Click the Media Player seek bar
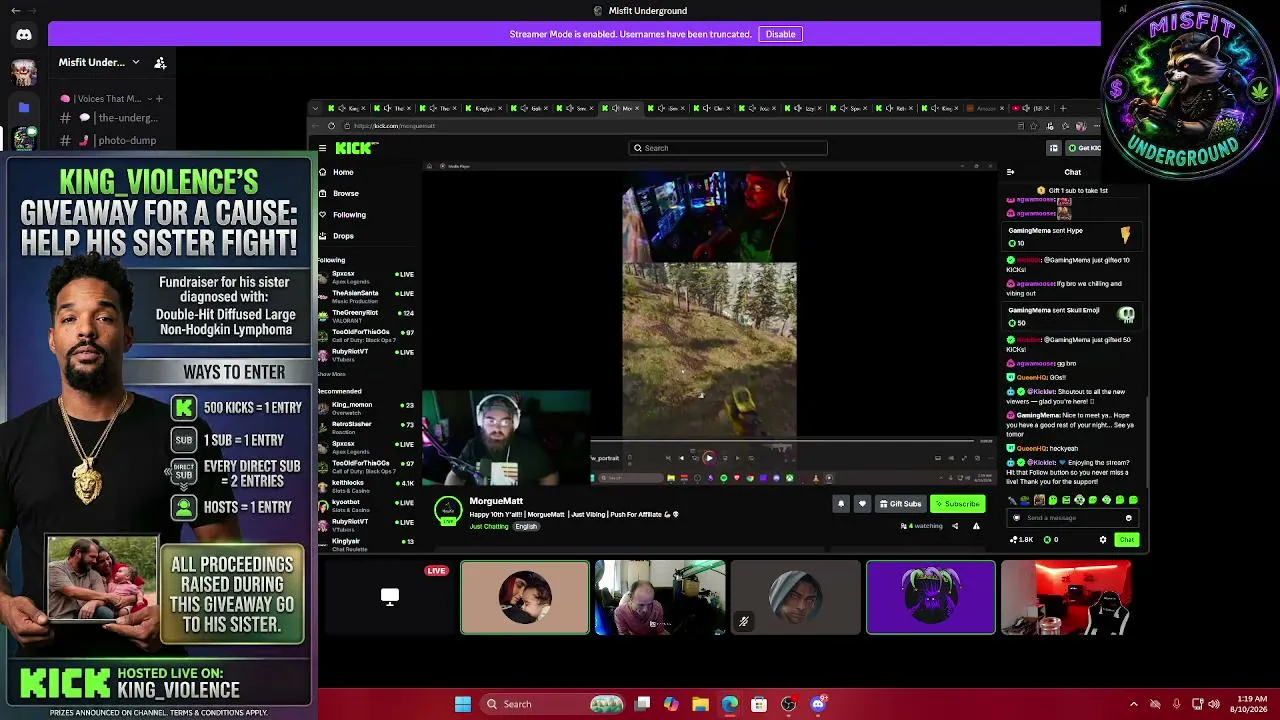Viewport: 1280px width, 720px height. pyautogui.click(x=782, y=441)
